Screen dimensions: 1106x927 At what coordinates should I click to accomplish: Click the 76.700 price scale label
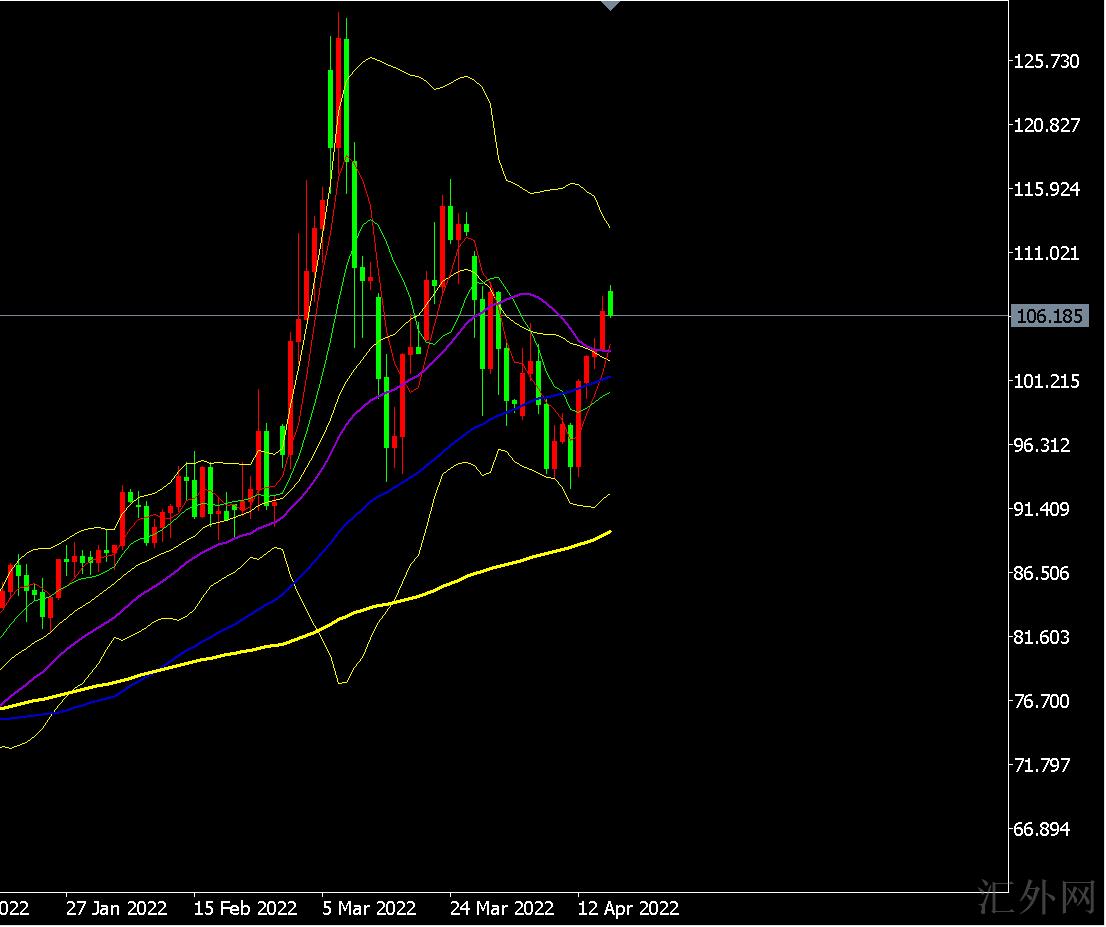click(x=1046, y=701)
